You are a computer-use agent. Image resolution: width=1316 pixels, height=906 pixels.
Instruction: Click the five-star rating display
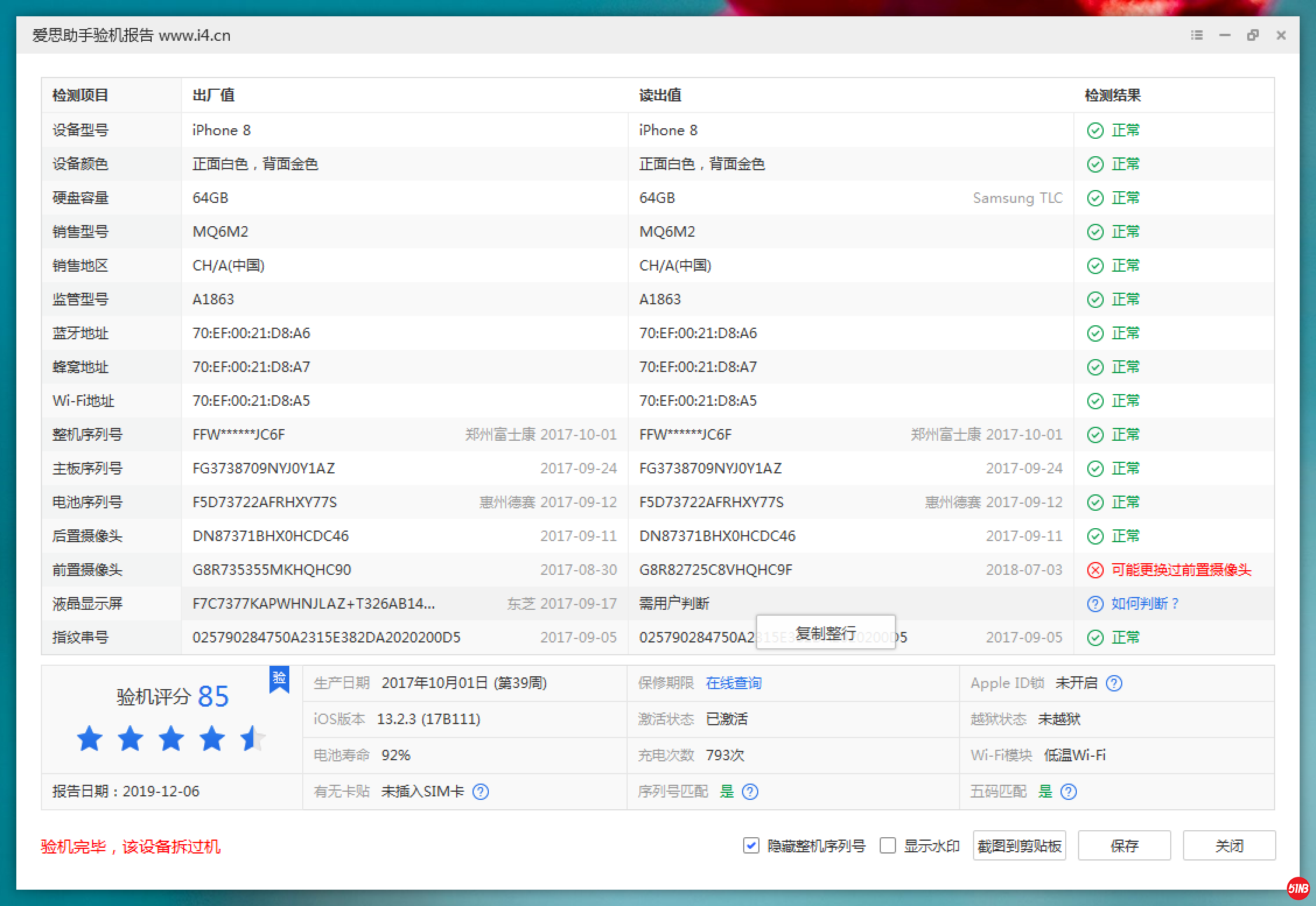click(171, 739)
